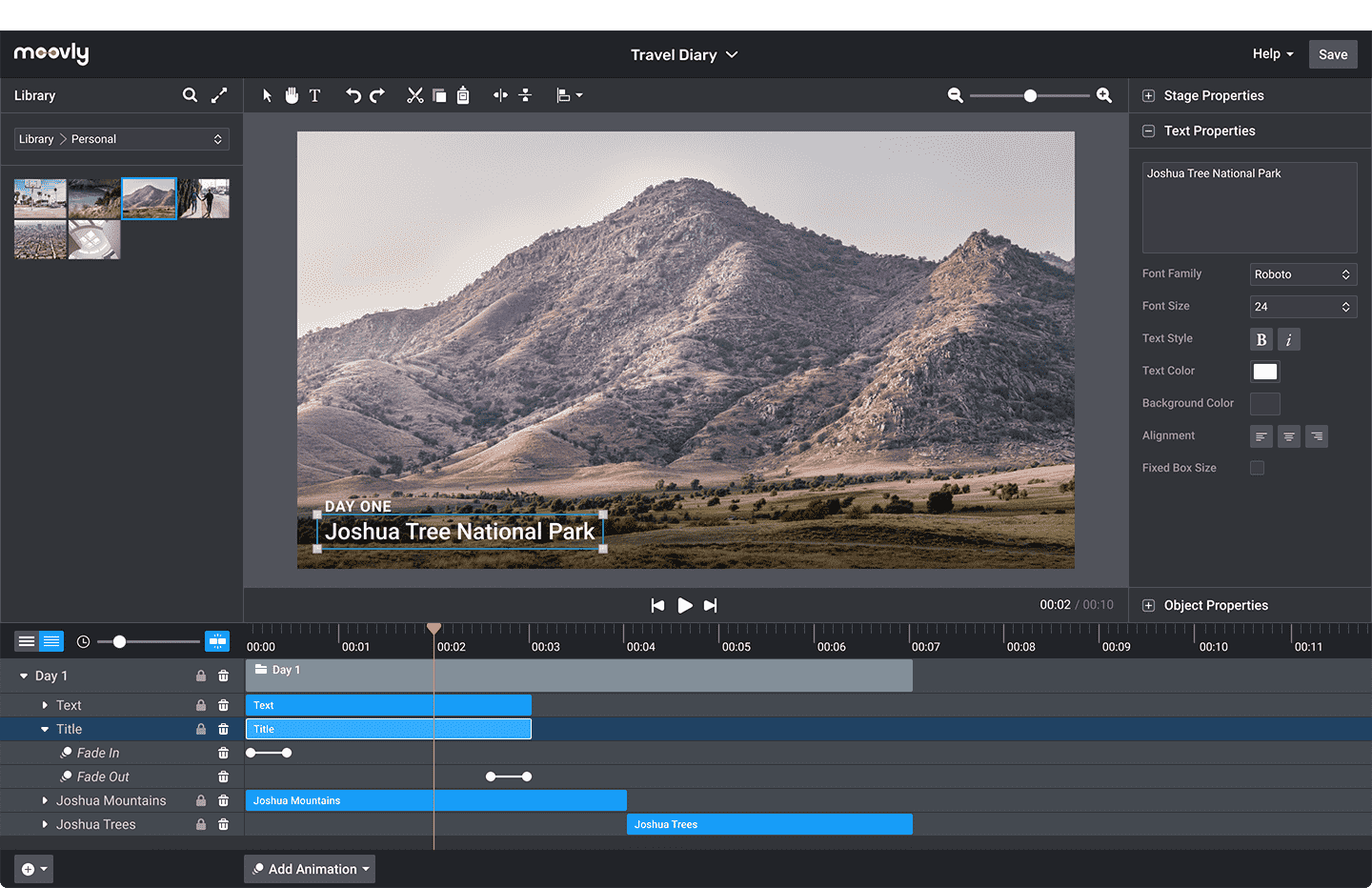1372x888 pixels.
Task: Select the hand pan tool
Action: [292, 95]
